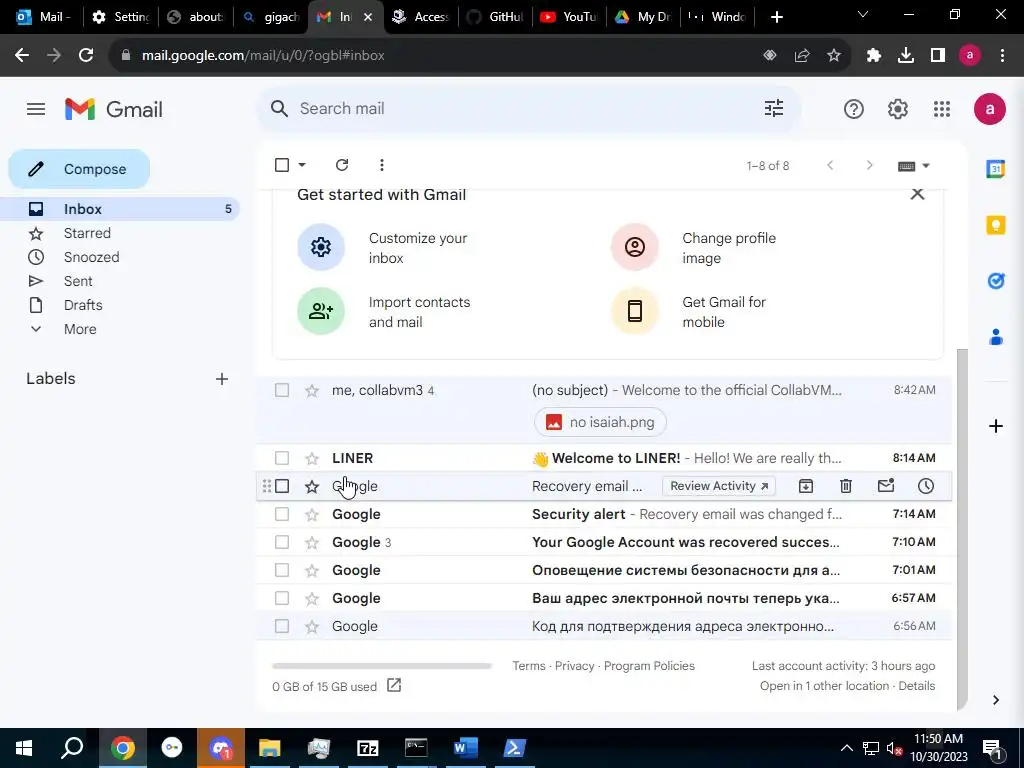The width and height of the screenshot is (1024, 768).
Task: Open the More options three-dot menu above inbox
Action: (x=381, y=165)
